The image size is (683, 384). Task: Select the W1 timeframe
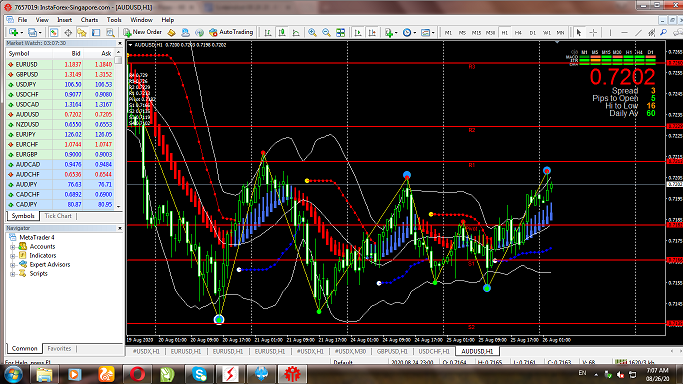point(546,33)
